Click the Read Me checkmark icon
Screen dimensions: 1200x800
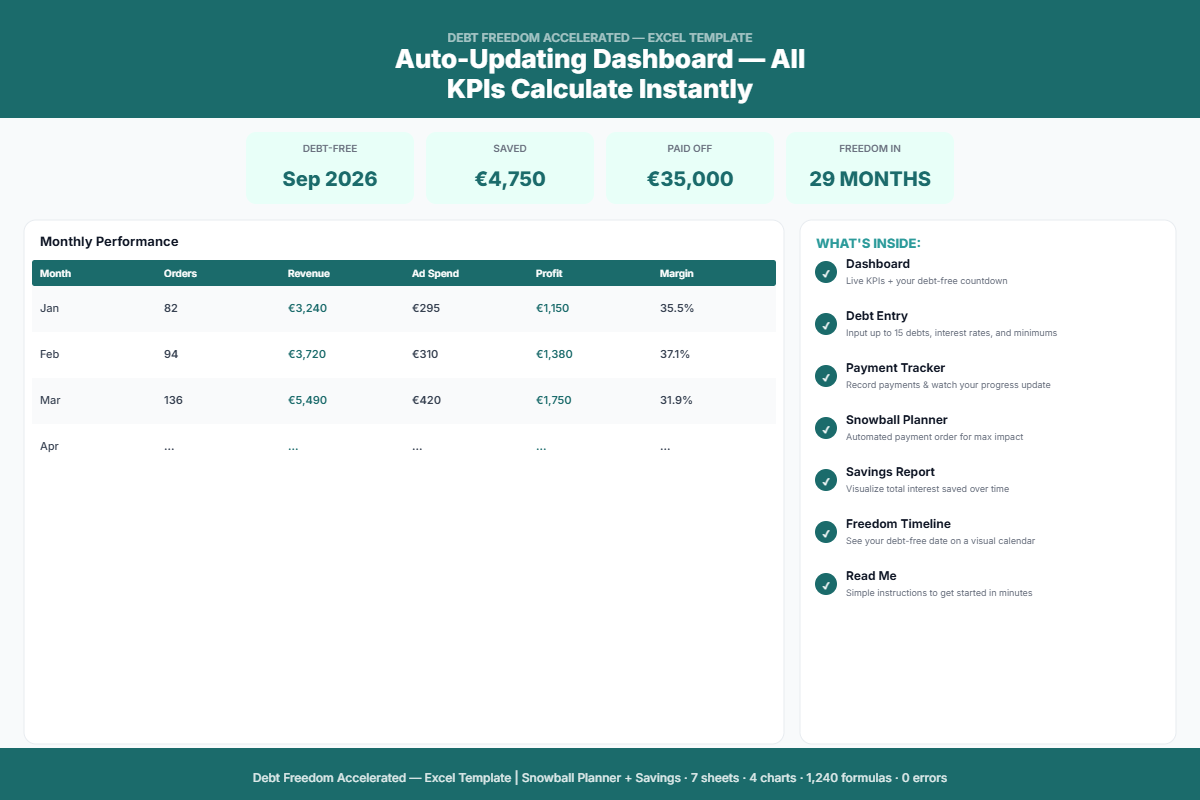pyautogui.click(x=825, y=584)
